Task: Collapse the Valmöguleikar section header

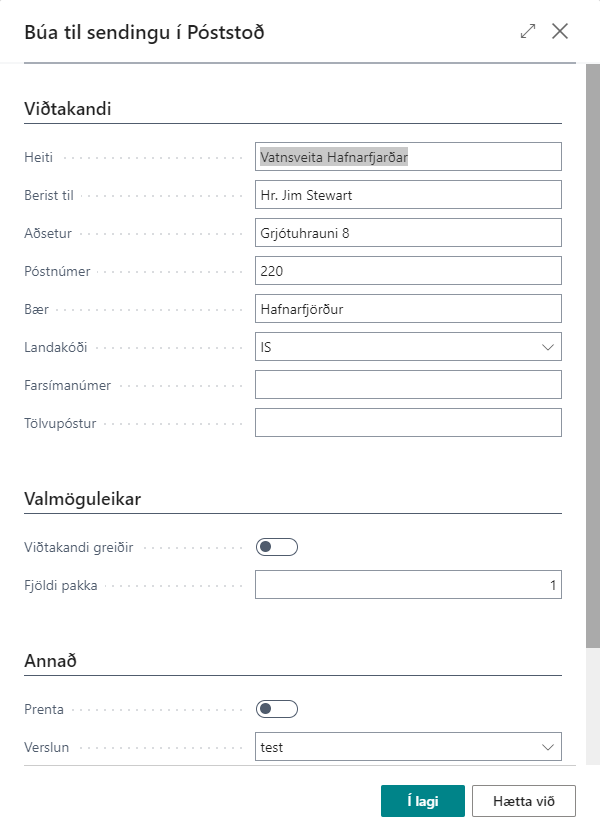Action: (x=87, y=498)
